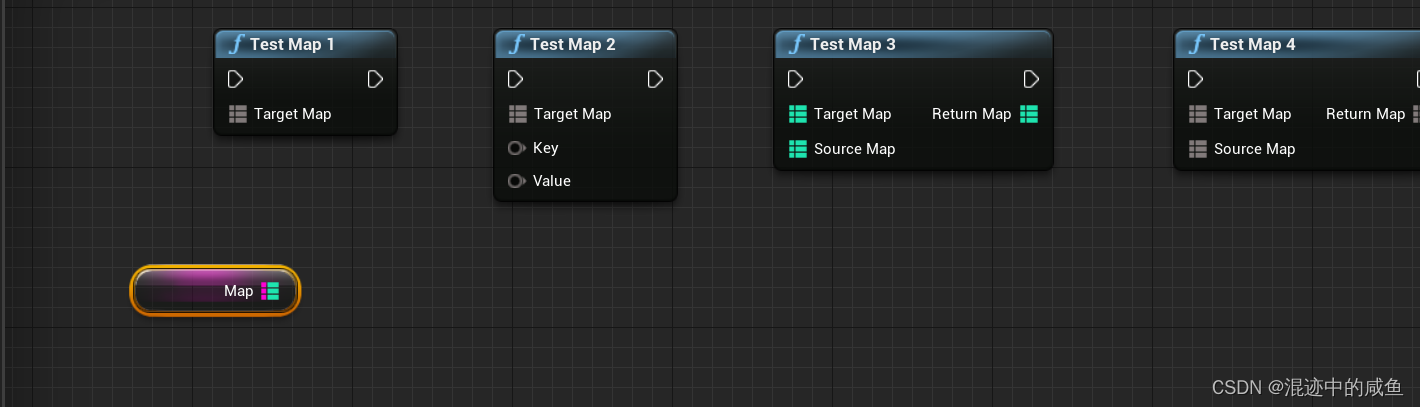Click Test Map 3 Return Map output pin
Screen dimensions: 1420x407
[1029, 114]
